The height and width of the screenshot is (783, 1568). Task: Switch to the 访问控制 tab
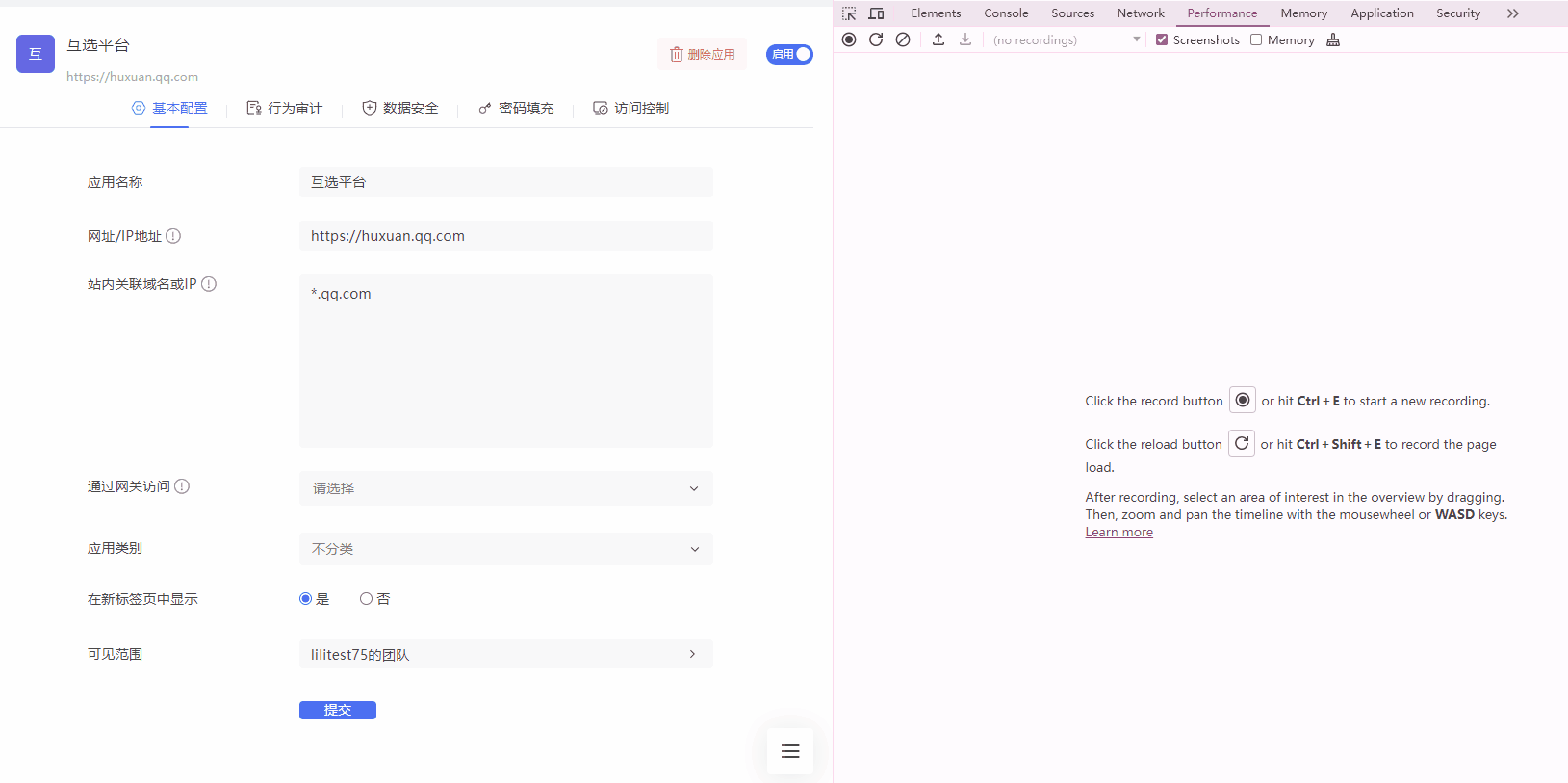pyautogui.click(x=631, y=108)
